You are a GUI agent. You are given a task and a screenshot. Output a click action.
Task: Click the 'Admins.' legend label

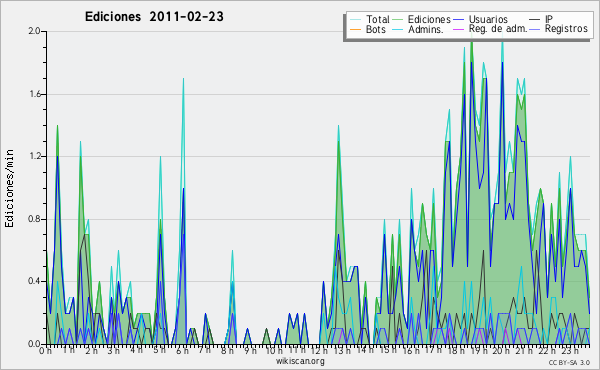[x=426, y=29]
